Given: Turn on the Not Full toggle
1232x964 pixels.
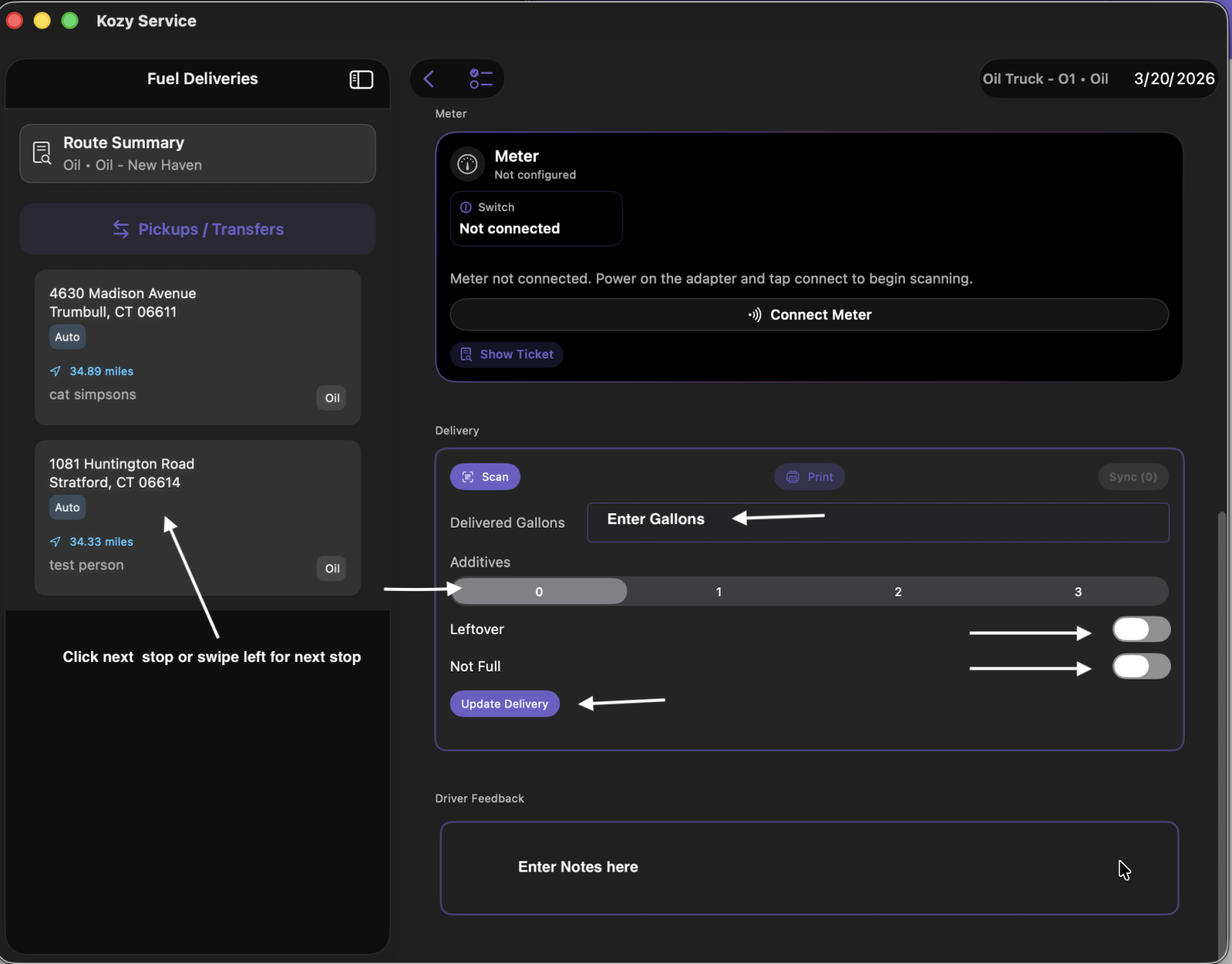Looking at the screenshot, I should [1140, 666].
